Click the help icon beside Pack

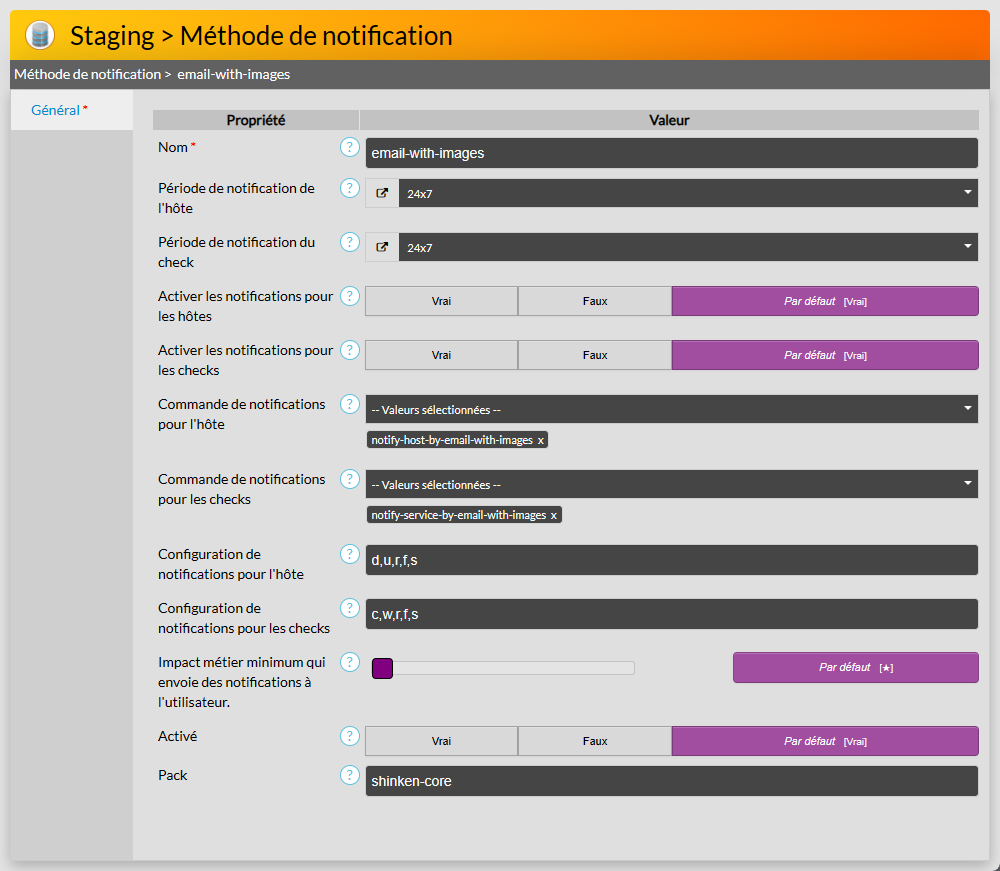349,775
